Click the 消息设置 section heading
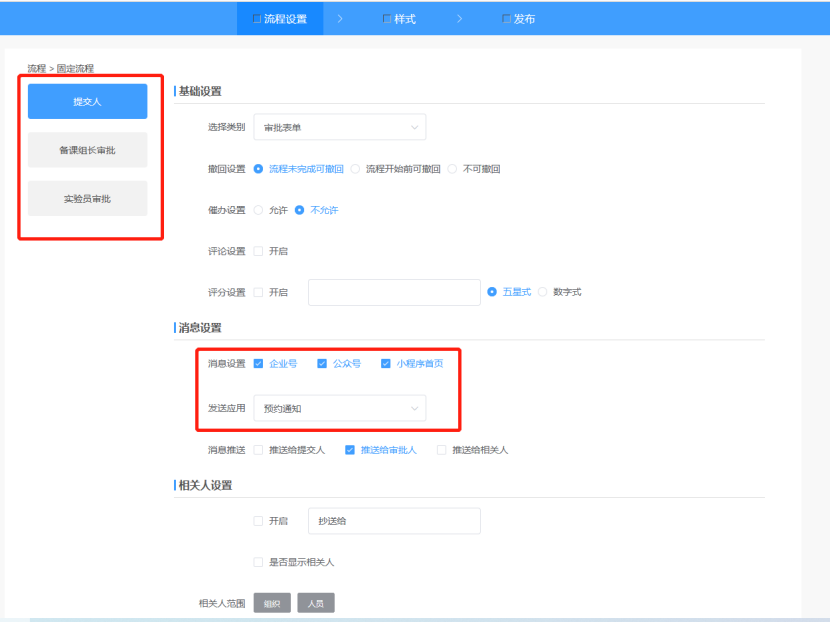Image resolution: width=830 pixels, height=622 pixels. (200, 328)
